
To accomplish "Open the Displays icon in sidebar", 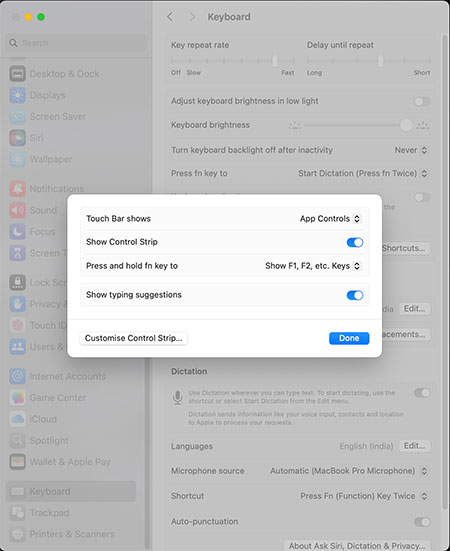I will click(17, 95).
